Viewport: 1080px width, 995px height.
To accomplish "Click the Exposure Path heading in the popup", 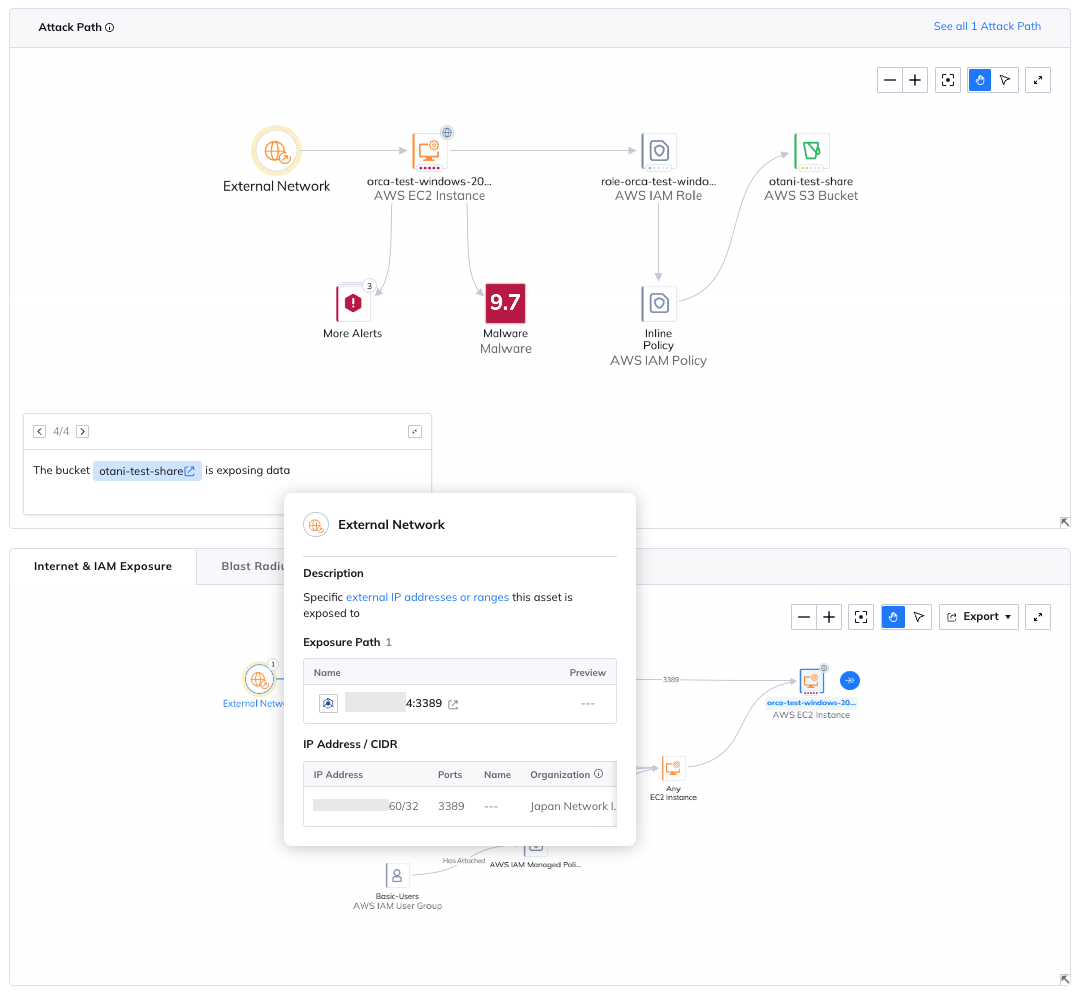I will coord(342,642).
